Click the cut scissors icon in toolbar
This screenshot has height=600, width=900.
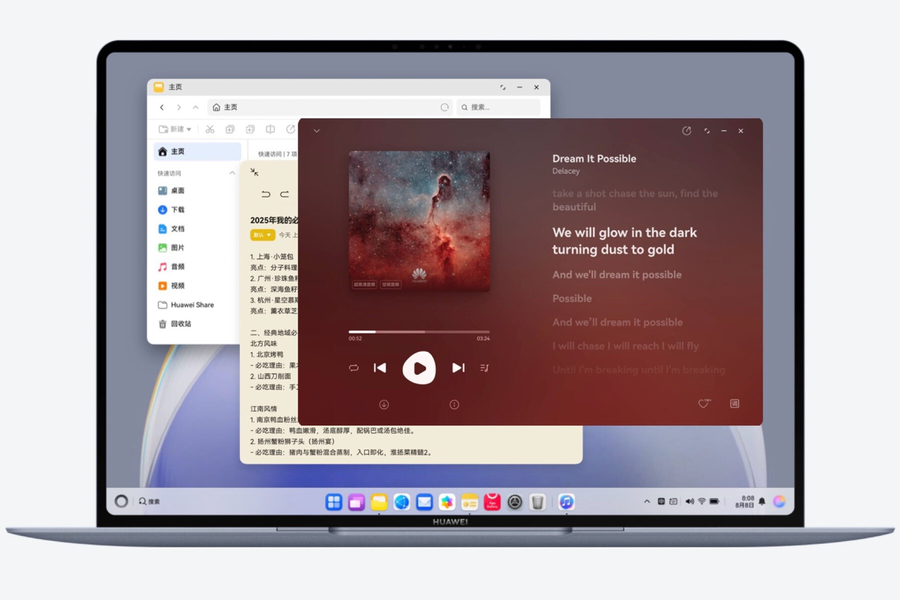pos(210,129)
